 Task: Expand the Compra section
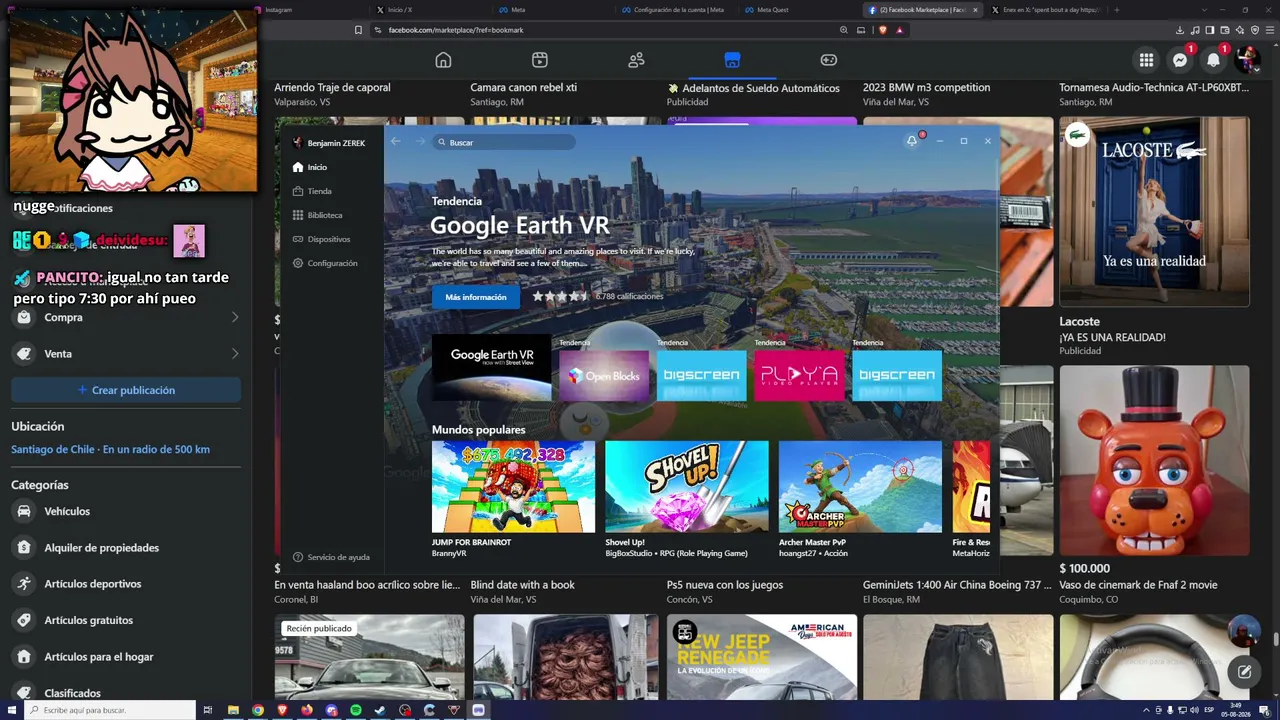coord(126,317)
